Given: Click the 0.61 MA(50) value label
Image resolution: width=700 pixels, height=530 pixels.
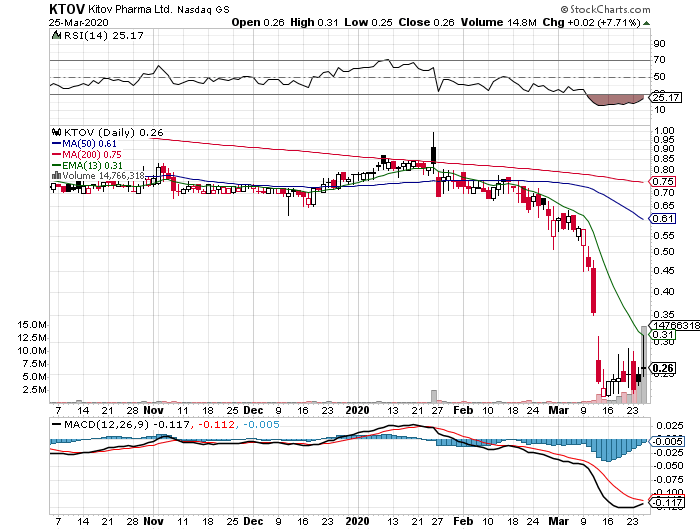Looking at the screenshot, I should tap(662, 219).
